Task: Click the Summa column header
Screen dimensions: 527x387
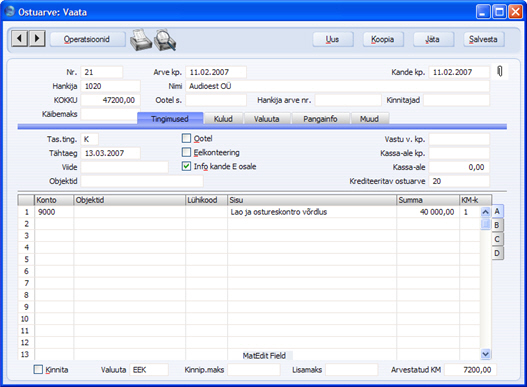Action: click(x=428, y=200)
